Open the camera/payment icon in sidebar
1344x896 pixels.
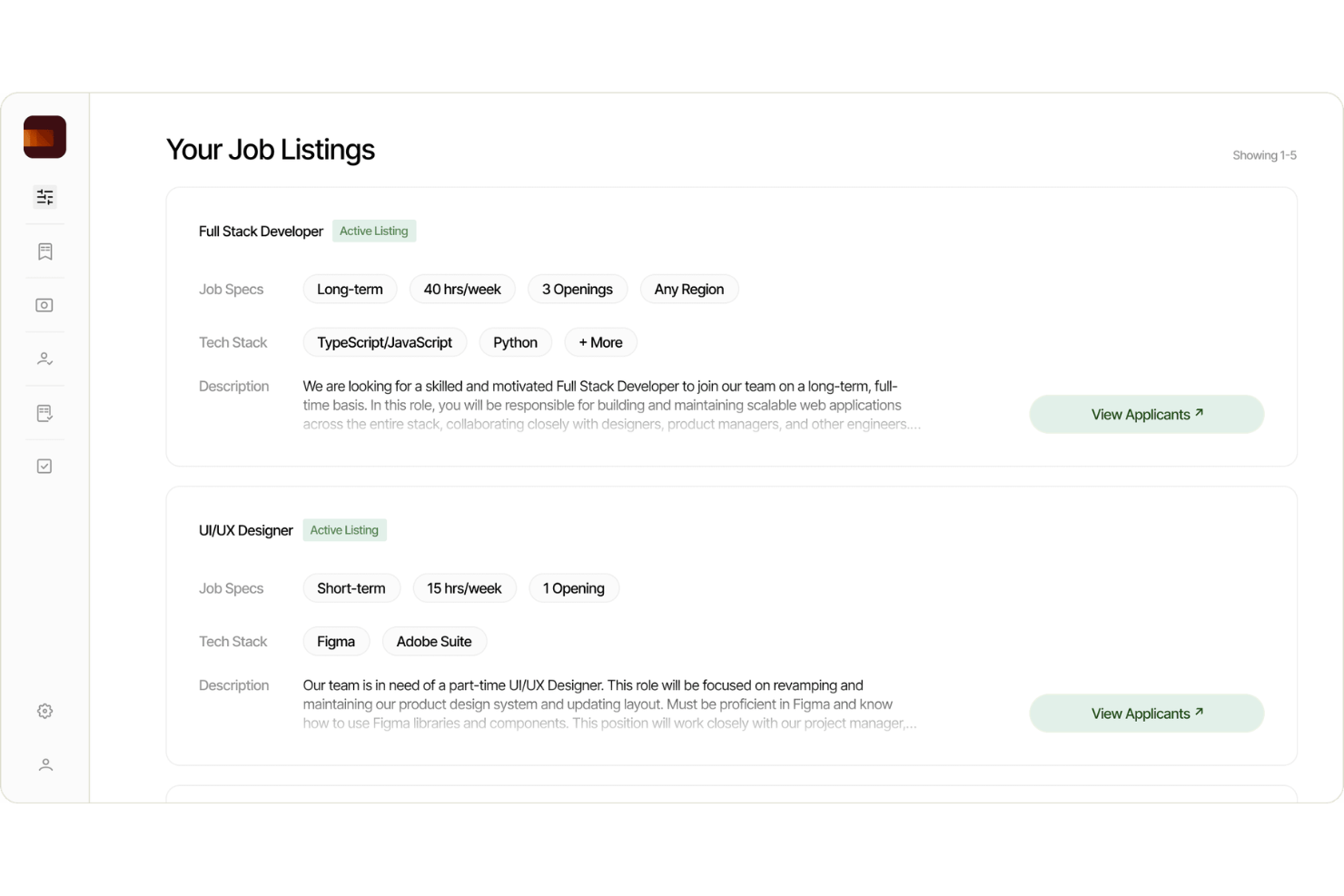44,305
